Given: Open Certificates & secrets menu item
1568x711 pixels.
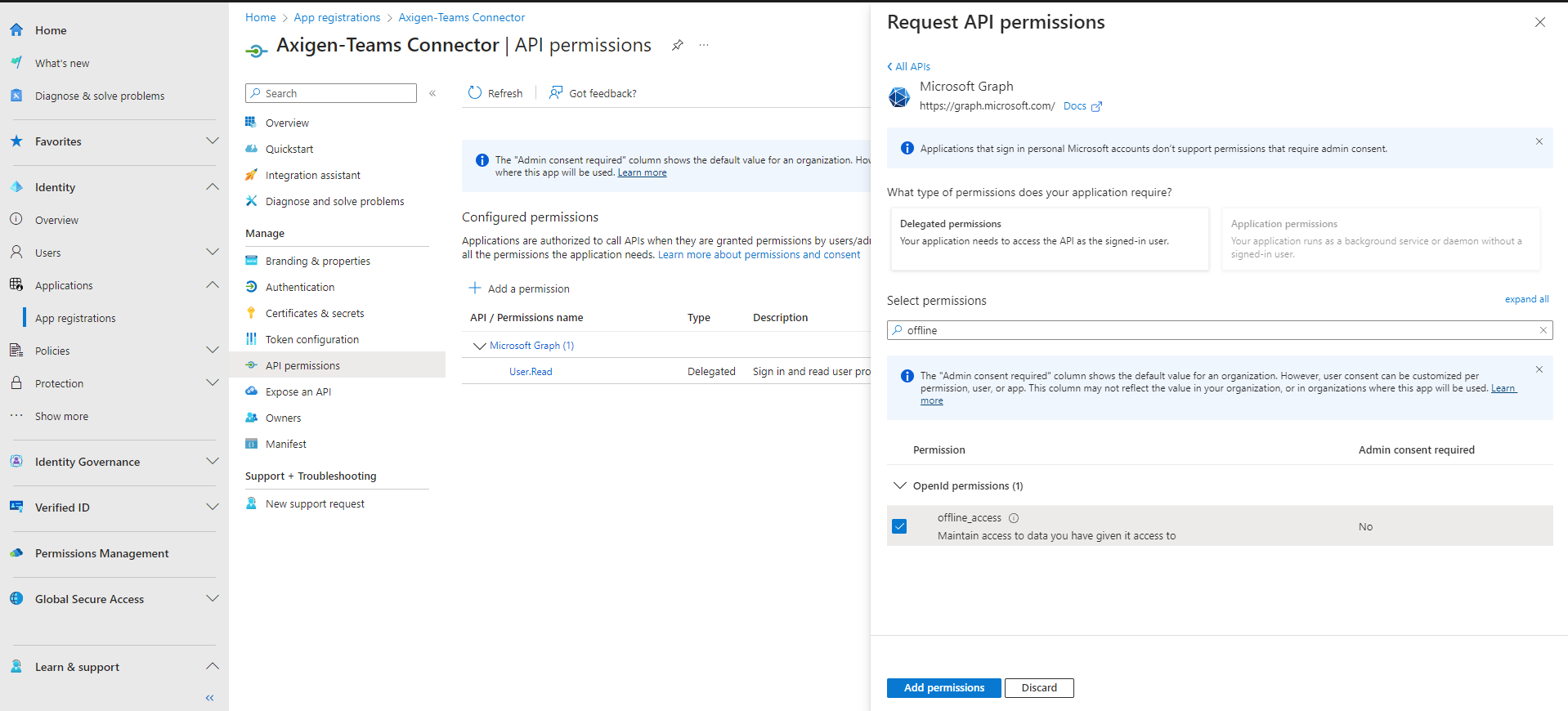Looking at the screenshot, I should (x=315, y=313).
